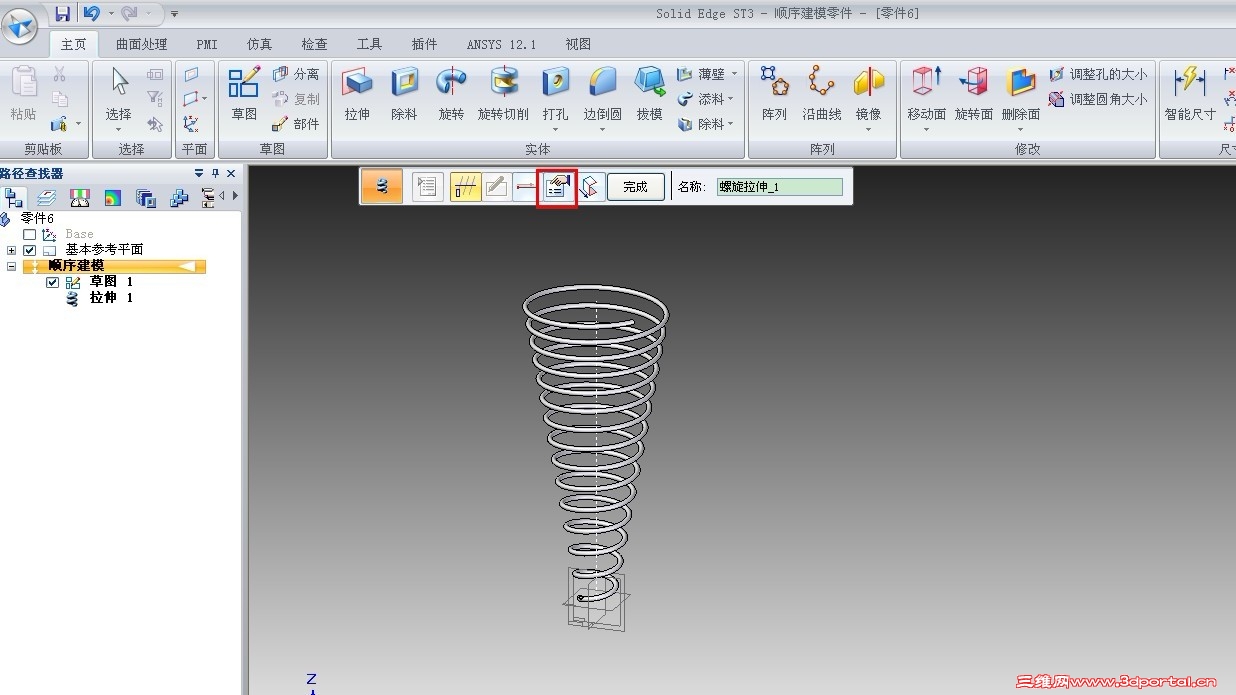Collapse the 顺序建模 tree node
This screenshot has height=695, width=1236.
tap(12, 266)
